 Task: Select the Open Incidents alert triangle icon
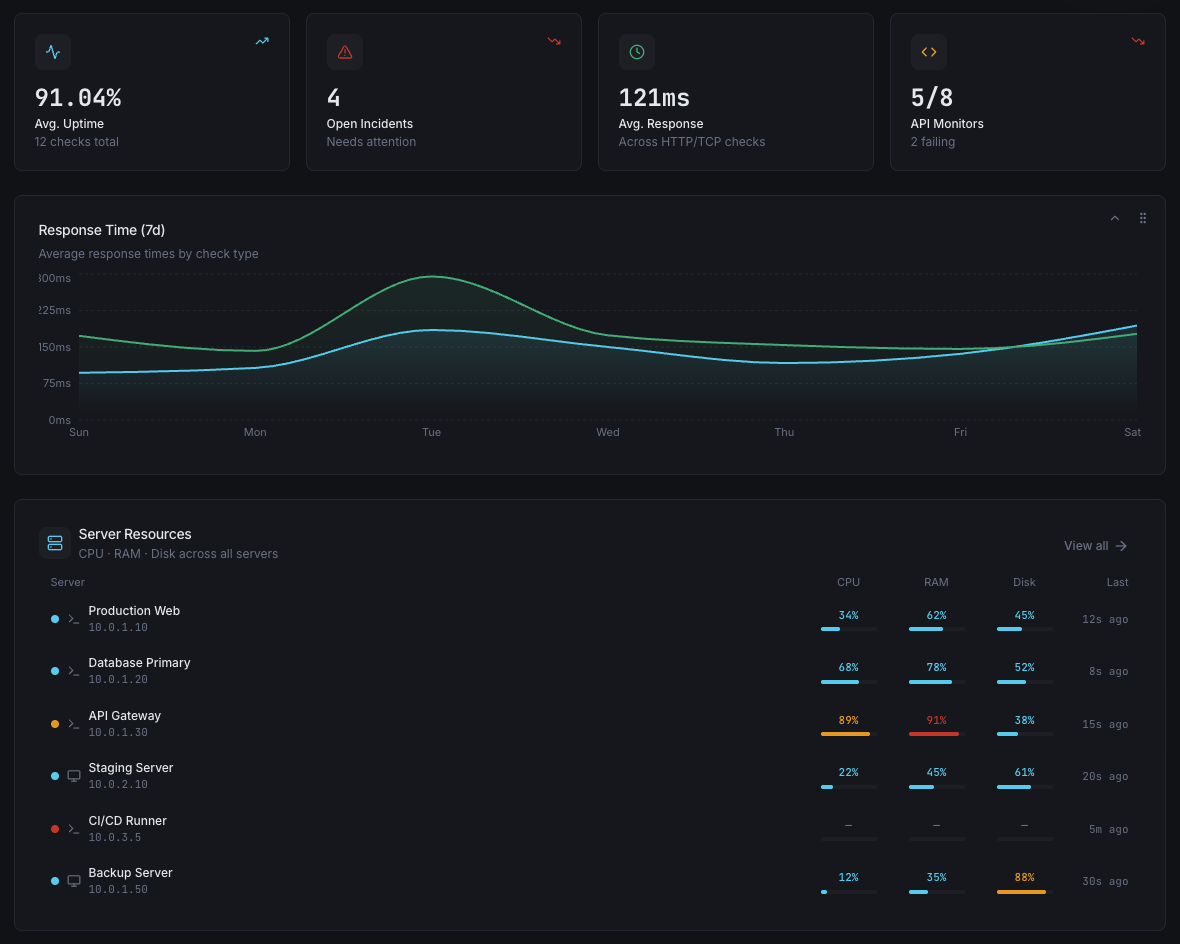345,51
